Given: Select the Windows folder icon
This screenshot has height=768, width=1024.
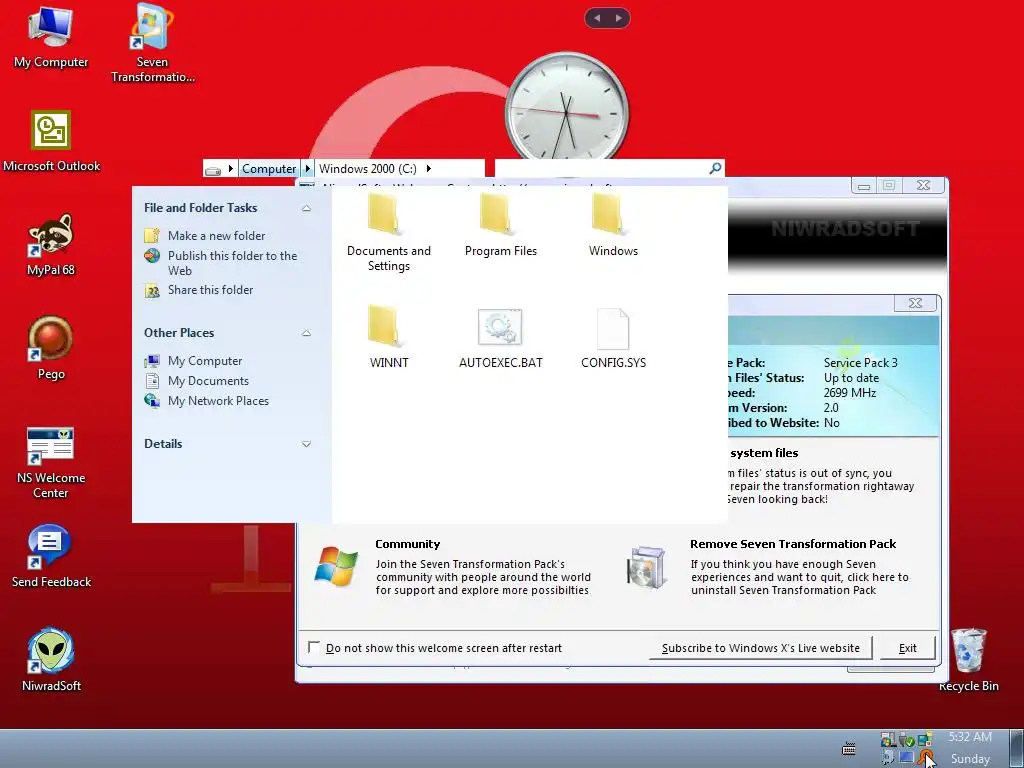Looking at the screenshot, I should pos(613,225).
